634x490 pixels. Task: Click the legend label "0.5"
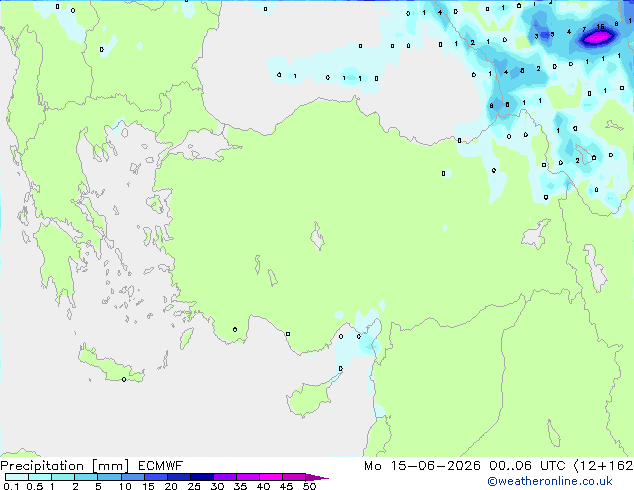point(35,486)
